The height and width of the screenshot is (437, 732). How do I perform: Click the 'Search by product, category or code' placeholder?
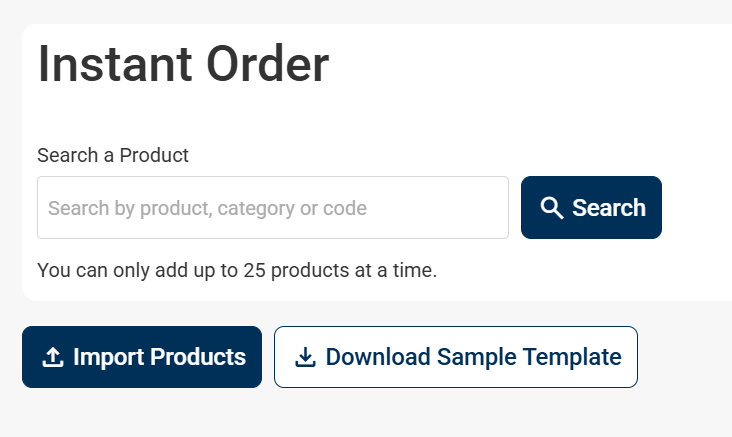pyautogui.click(x=207, y=208)
